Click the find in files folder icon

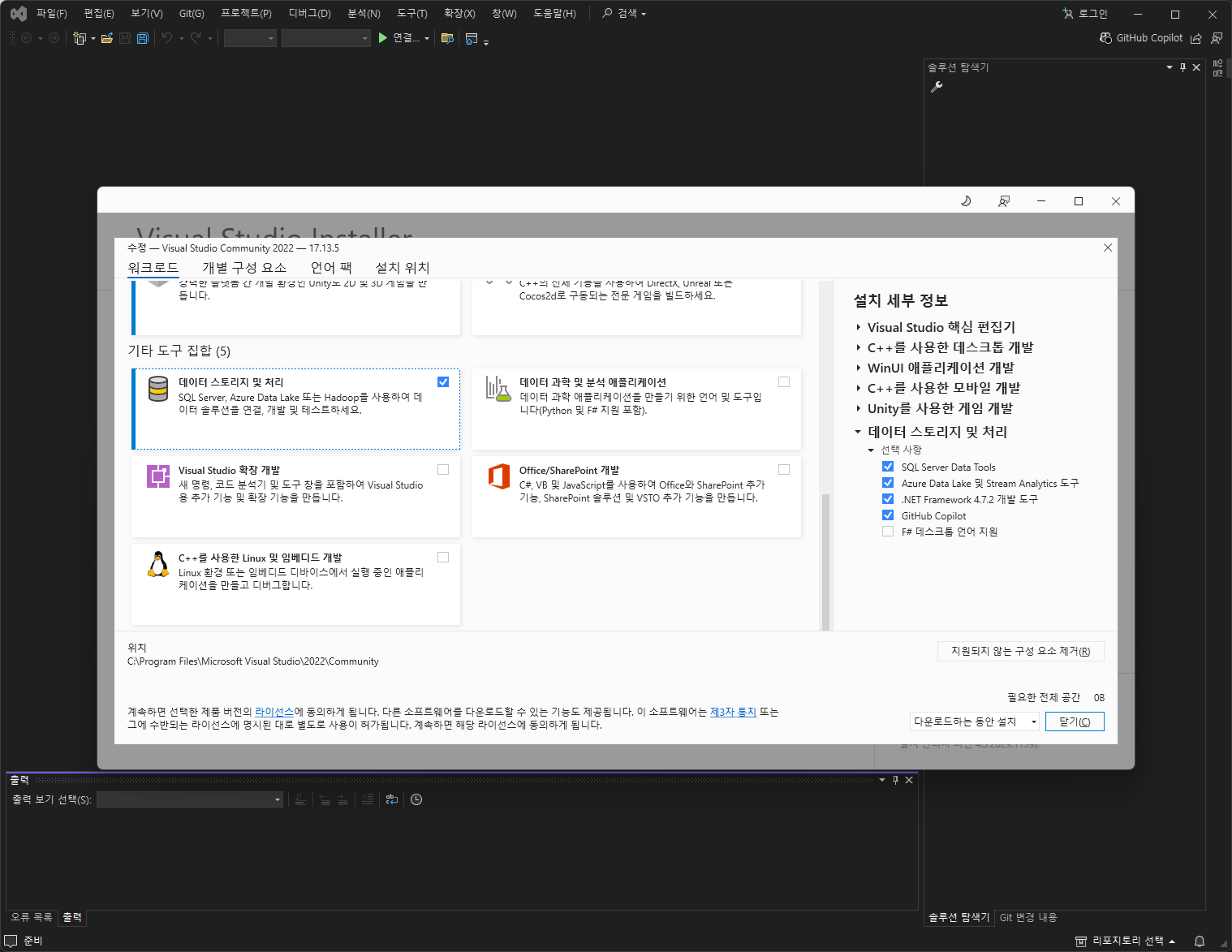(446, 38)
